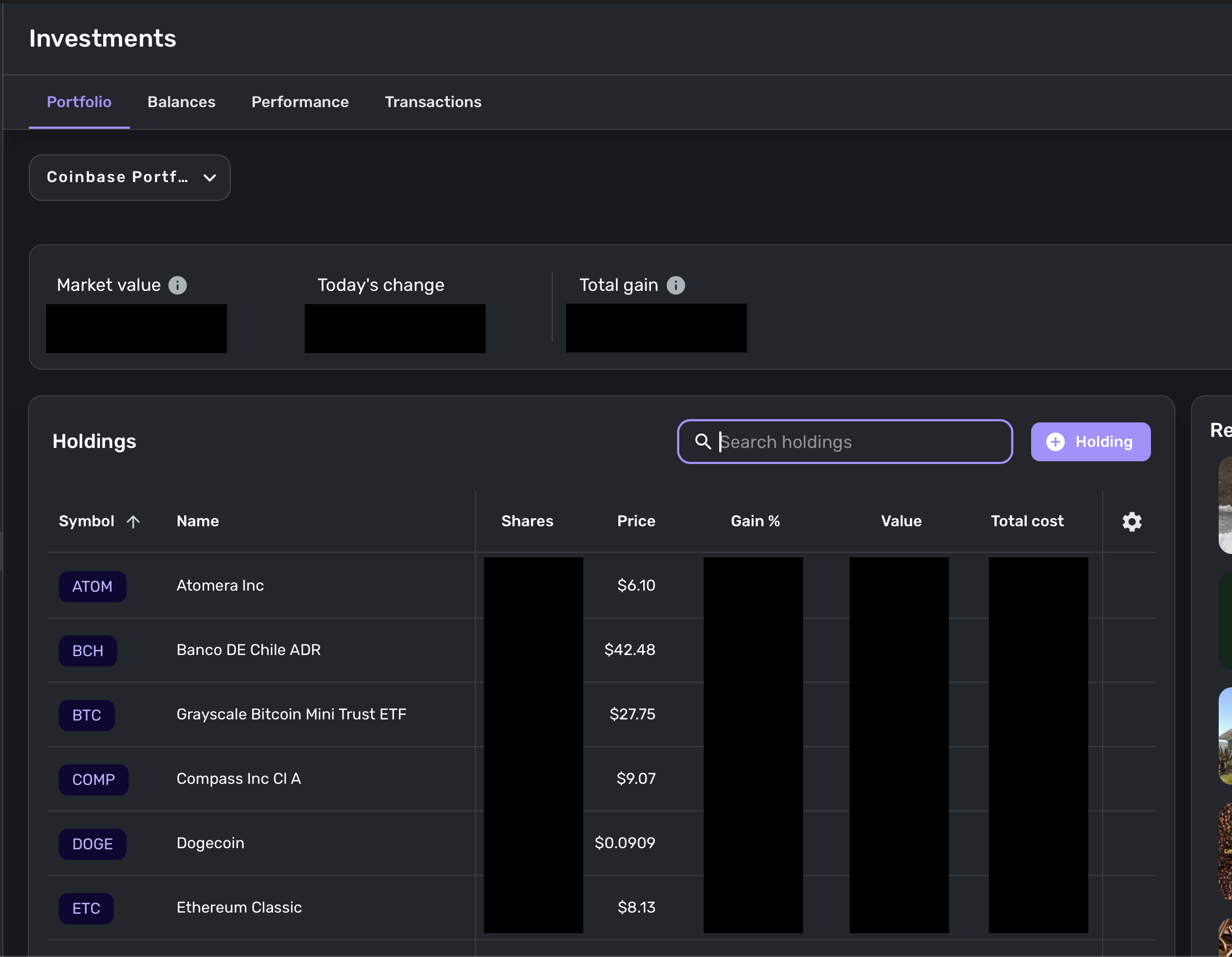This screenshot has width=1232, height=957.
Task: Sort by the Gain % column header
Action: [x=755, y=521]
